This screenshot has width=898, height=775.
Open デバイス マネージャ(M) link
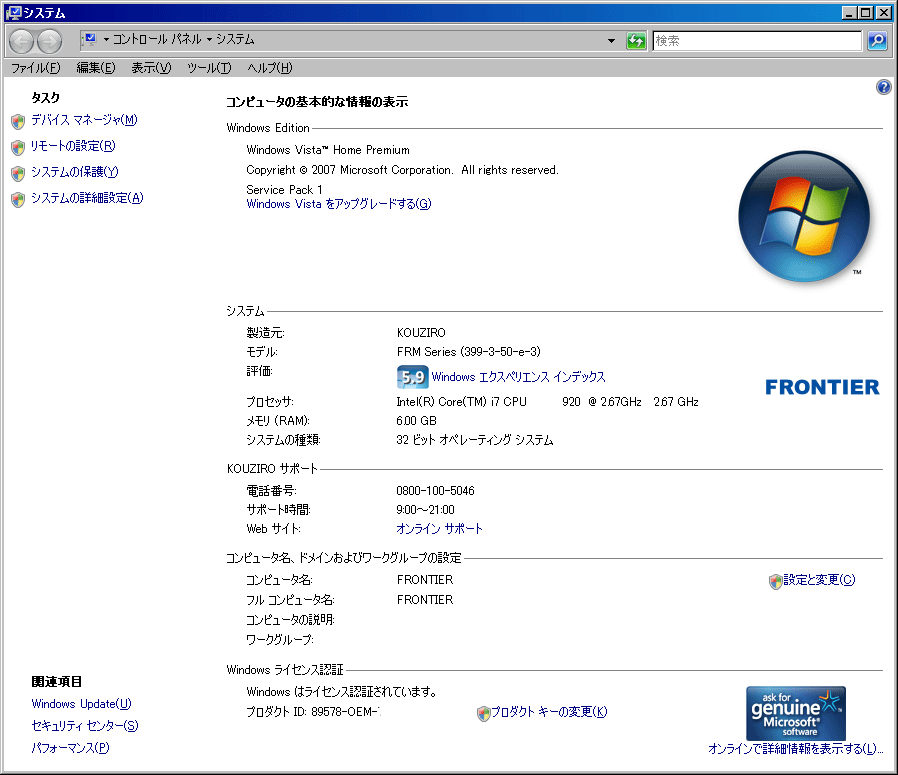[x=84, y=120]
